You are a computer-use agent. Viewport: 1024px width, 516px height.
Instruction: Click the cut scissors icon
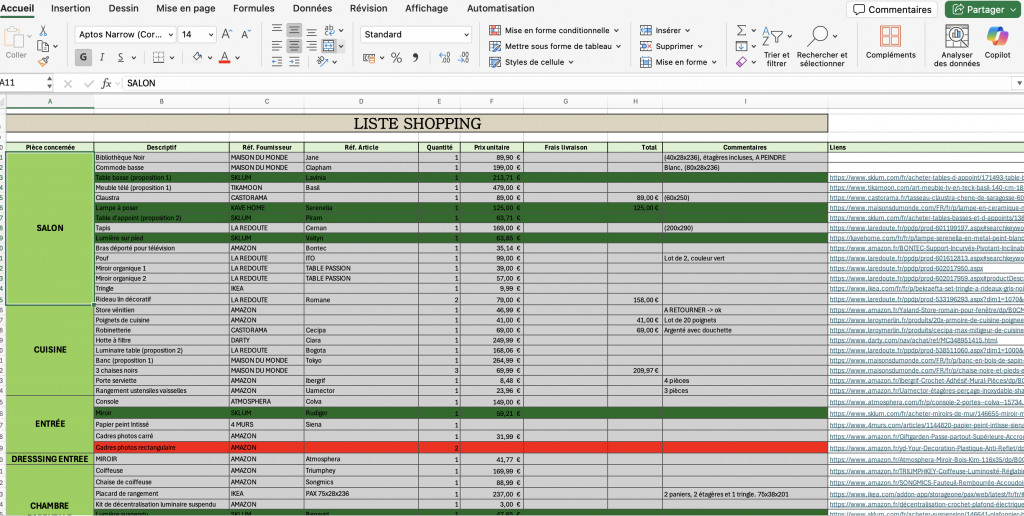pyautogui.click(x=42, y=31)
